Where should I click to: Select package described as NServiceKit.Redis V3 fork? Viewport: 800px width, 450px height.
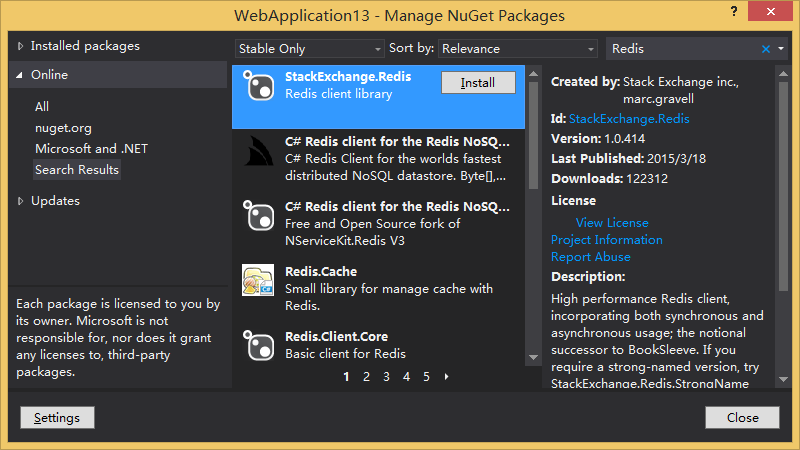coord(378,223)
